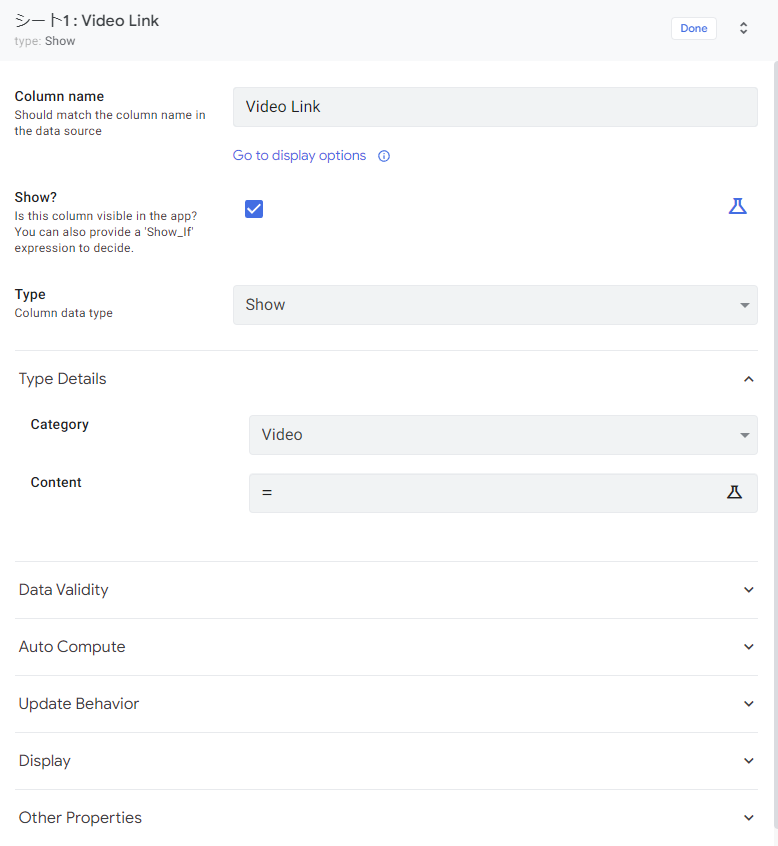
Task: Click the シート1 : Video Link header
Action: point(87,20)
